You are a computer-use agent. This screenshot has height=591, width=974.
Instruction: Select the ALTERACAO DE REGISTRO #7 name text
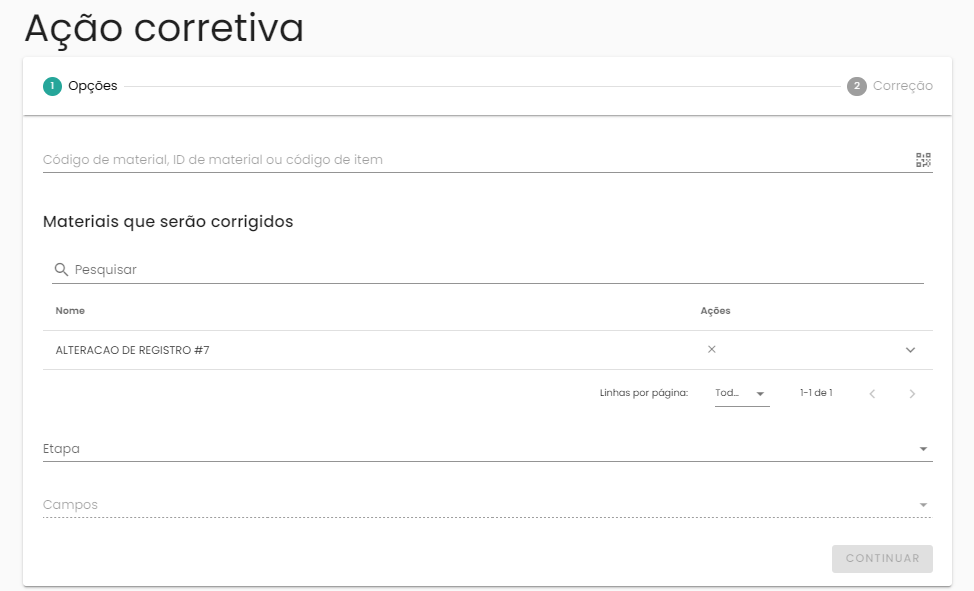pyautogui.click(x=132, y=351)
